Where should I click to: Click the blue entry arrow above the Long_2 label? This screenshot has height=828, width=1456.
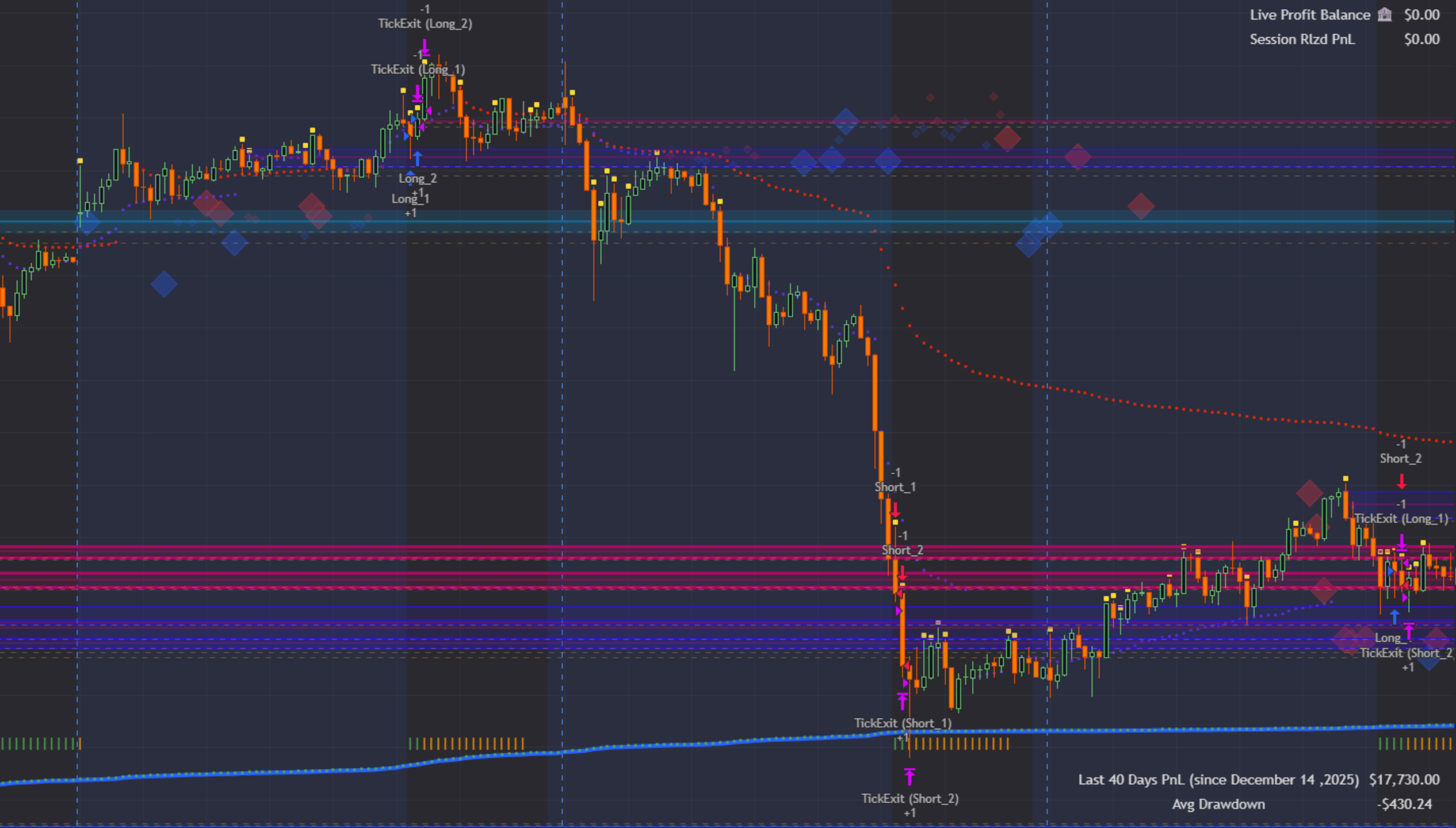tap(418, 158)
